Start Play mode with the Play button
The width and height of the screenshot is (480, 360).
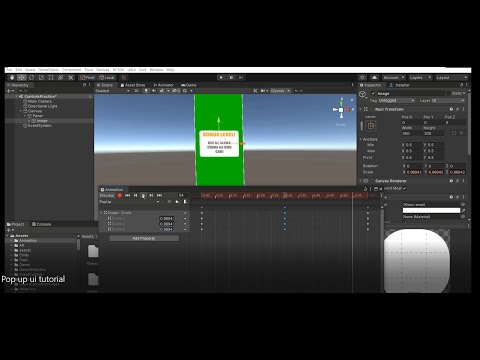(221, 77)
